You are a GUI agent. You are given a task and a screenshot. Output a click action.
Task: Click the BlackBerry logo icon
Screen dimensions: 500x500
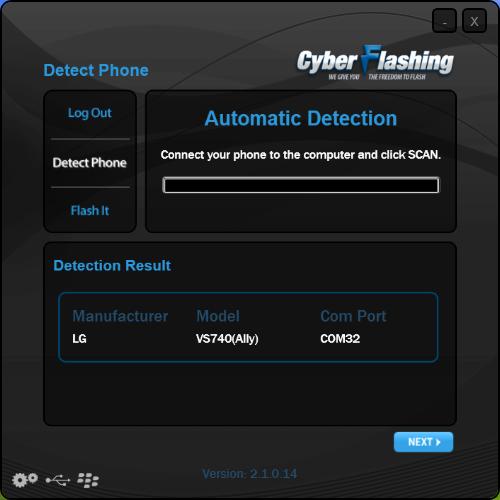point(88,480)
